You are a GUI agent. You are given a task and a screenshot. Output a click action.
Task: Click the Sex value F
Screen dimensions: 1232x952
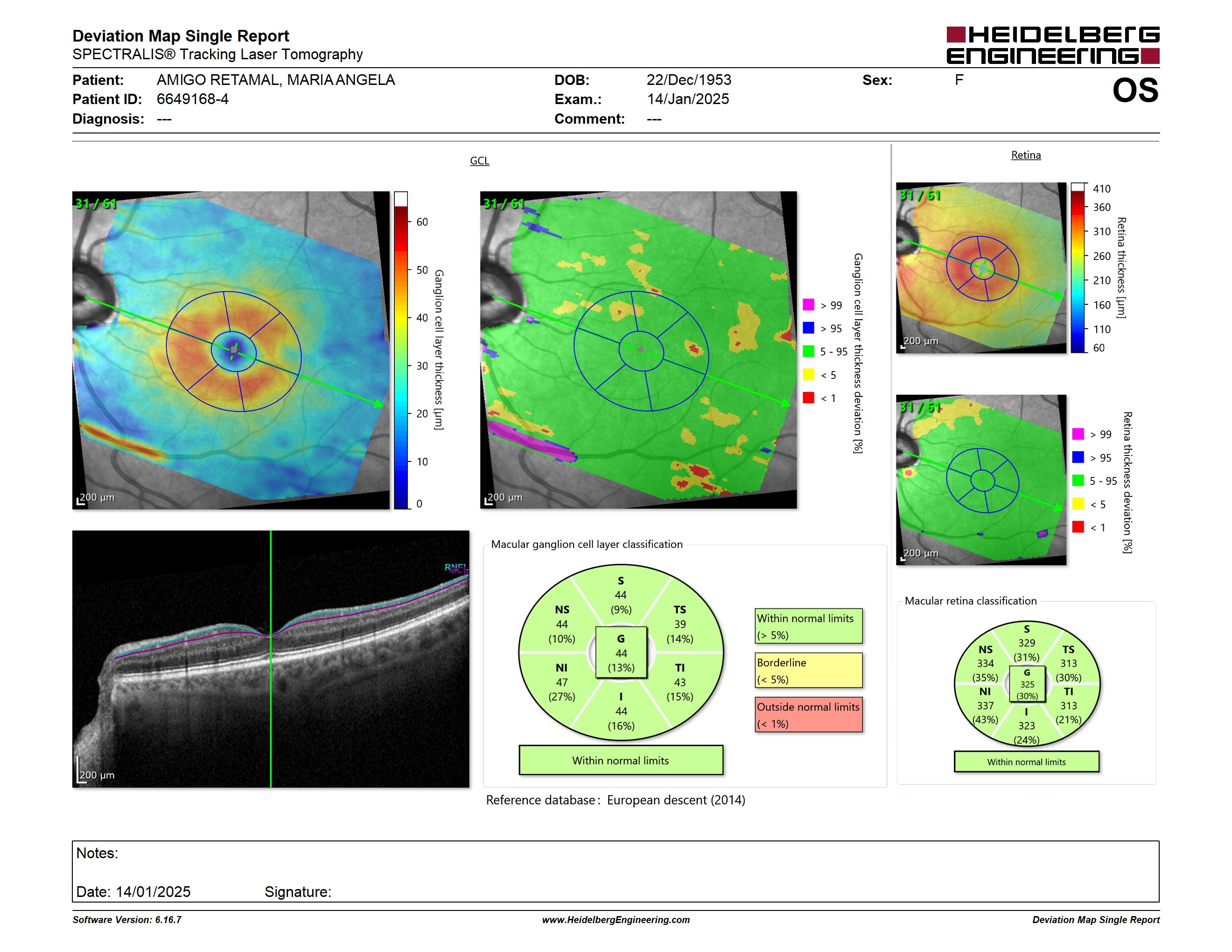tap(959, 80)
